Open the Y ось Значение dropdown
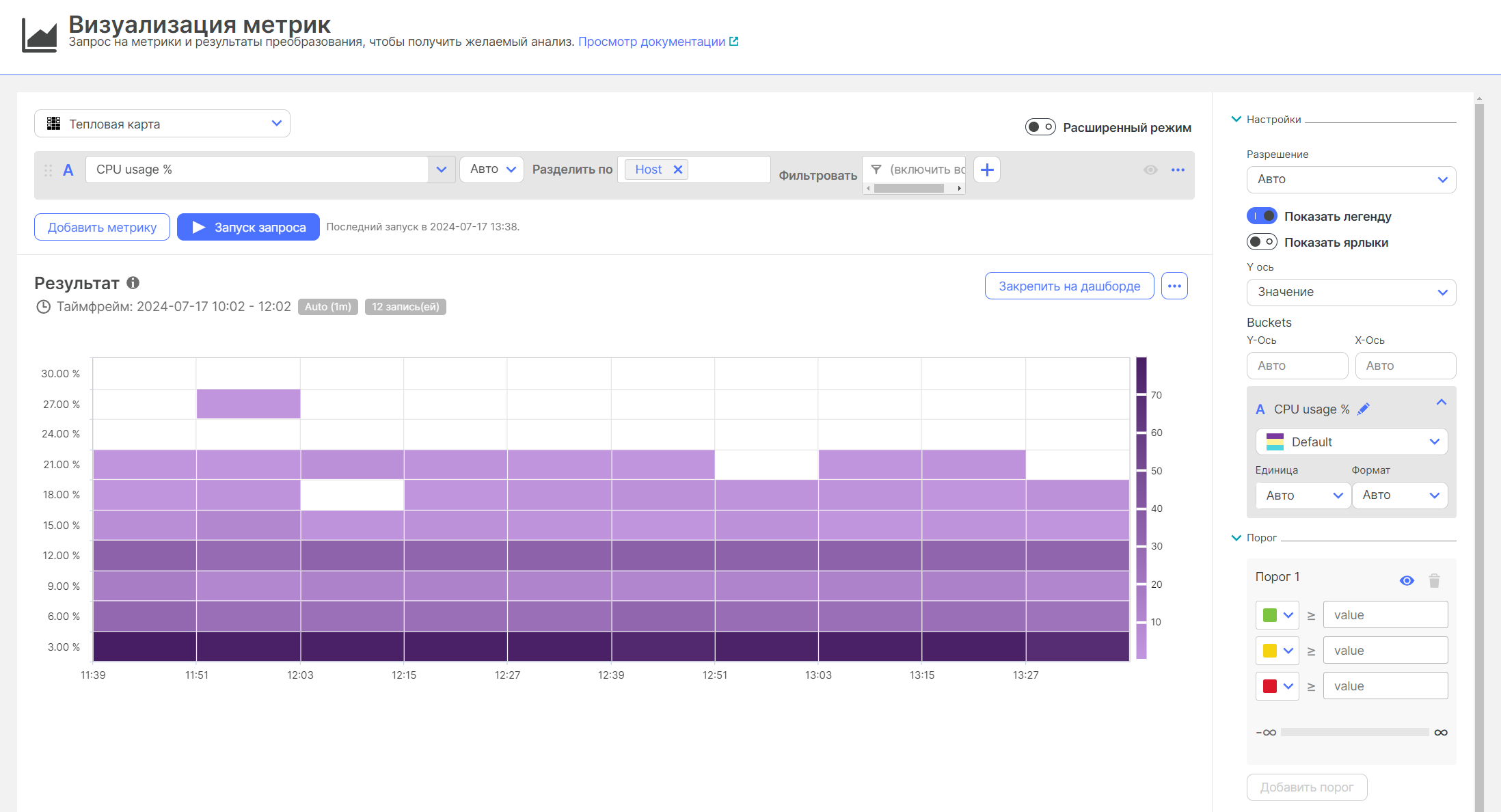Viewport: 1501px width, 812px height. (x=1351, y=292)
